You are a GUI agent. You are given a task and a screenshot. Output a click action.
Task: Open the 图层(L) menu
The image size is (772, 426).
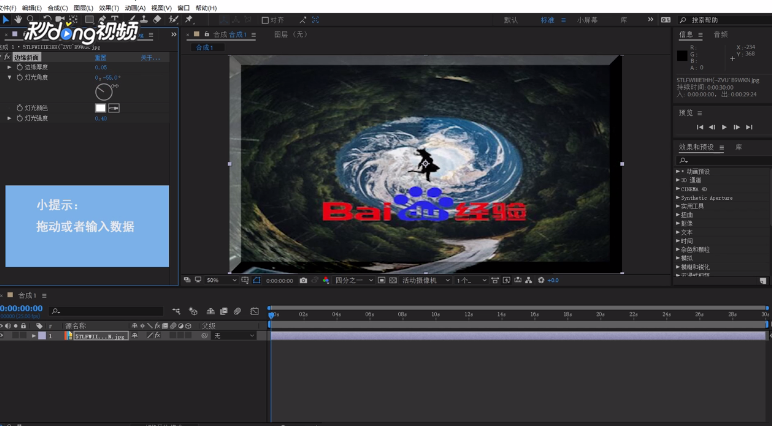click(x=83, y=8)
